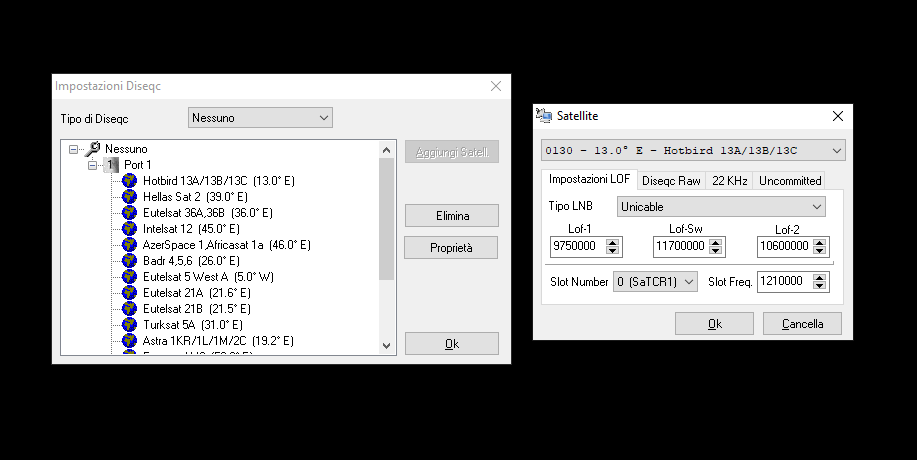
Task: Click the wrench icon beside Nessuno root node
Action: click(x=92, y=148)
